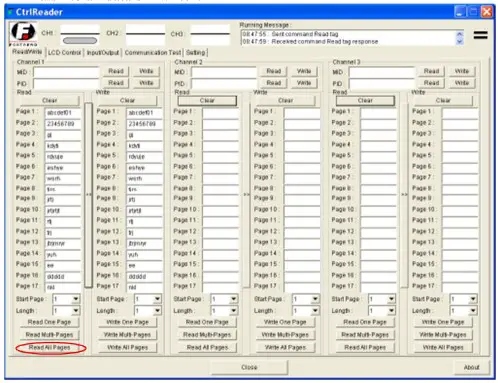498x383 pixels.
Task: Write the Channel 2 PID value
Action: click(x=304, y=83)
